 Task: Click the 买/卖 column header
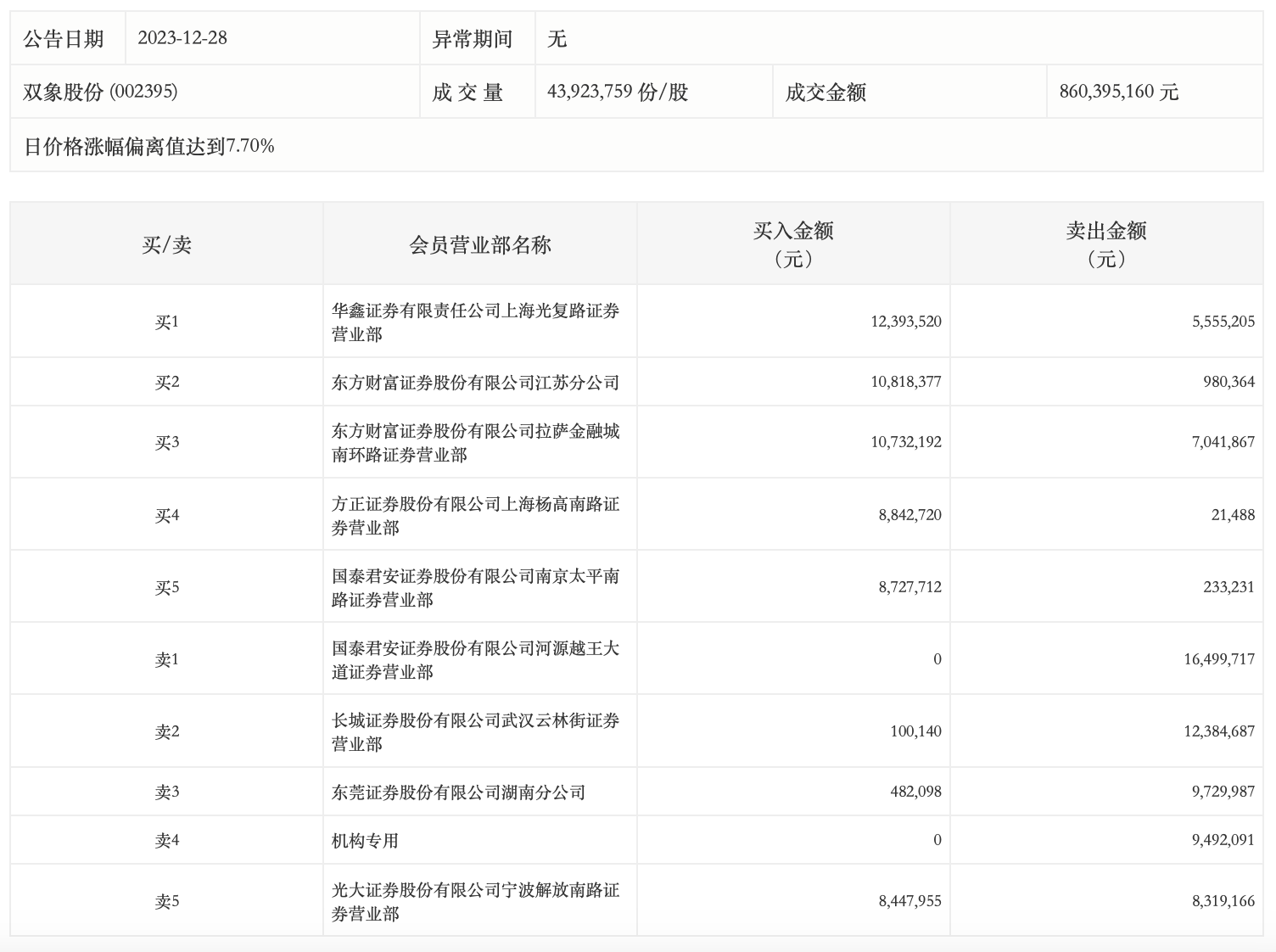166,245
